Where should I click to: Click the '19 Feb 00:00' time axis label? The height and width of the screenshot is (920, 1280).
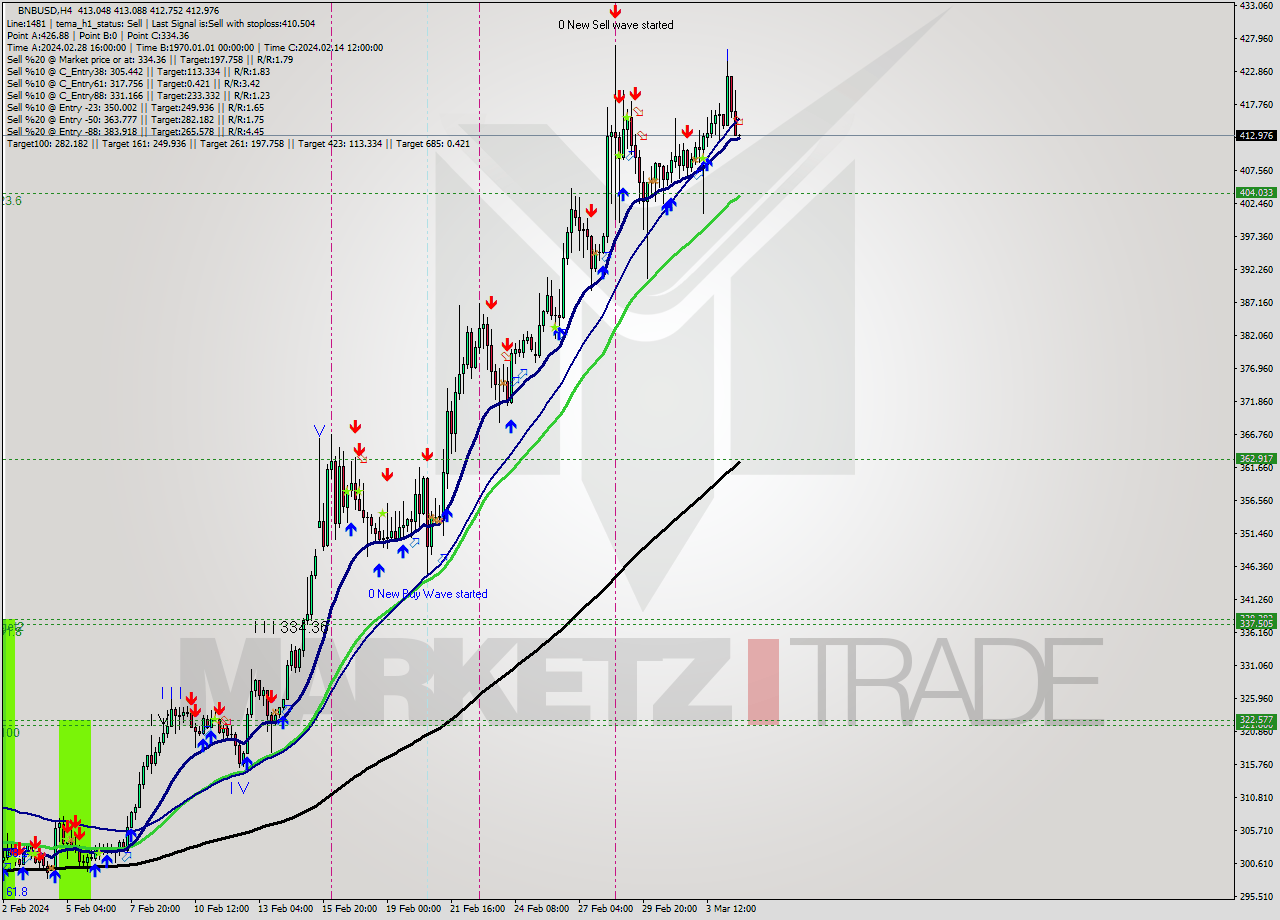coord(413,909)
